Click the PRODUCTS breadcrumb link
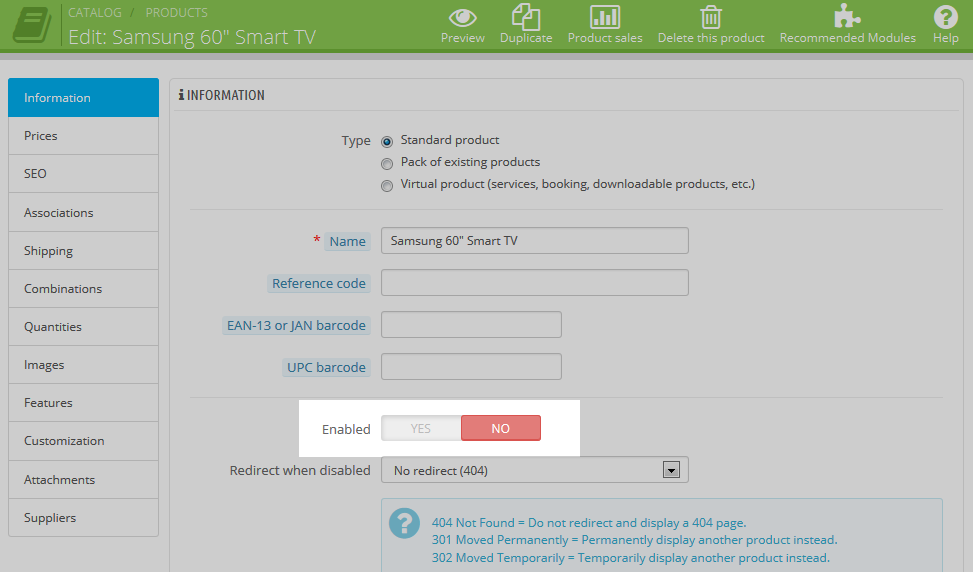973x572 pixels. [177, 12]
